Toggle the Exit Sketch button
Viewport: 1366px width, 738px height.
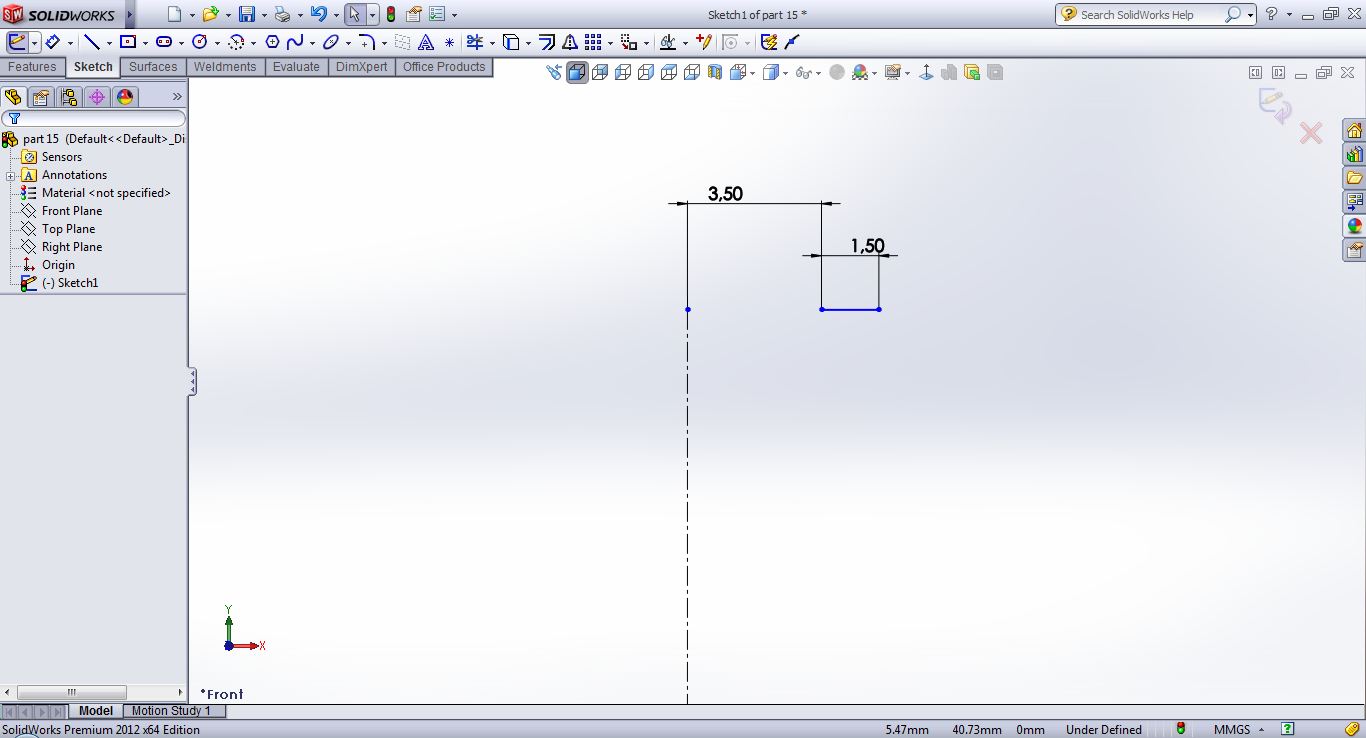coord(18,42)
